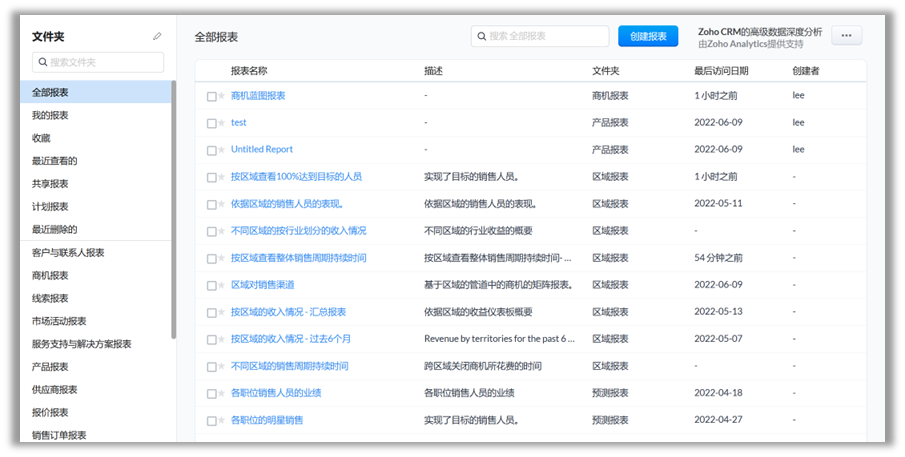The width and height of the screenshot is (905, 457).
Task: Select the checkbox for Untitled Report
Action: [x=211, y=151]
